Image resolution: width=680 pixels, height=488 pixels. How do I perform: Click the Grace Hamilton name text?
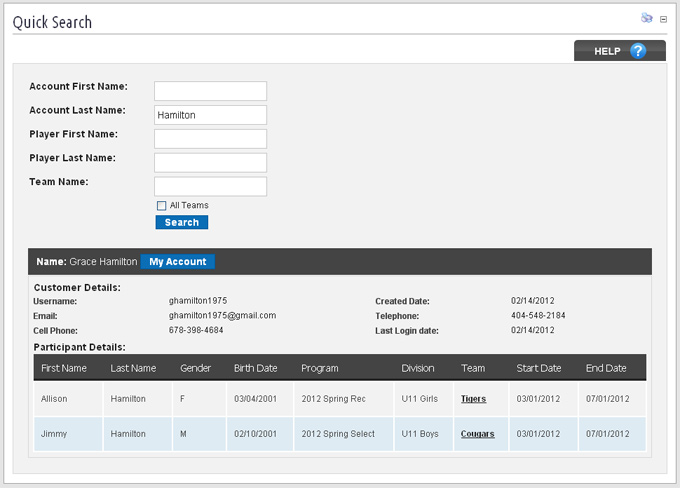pos(103,262)
